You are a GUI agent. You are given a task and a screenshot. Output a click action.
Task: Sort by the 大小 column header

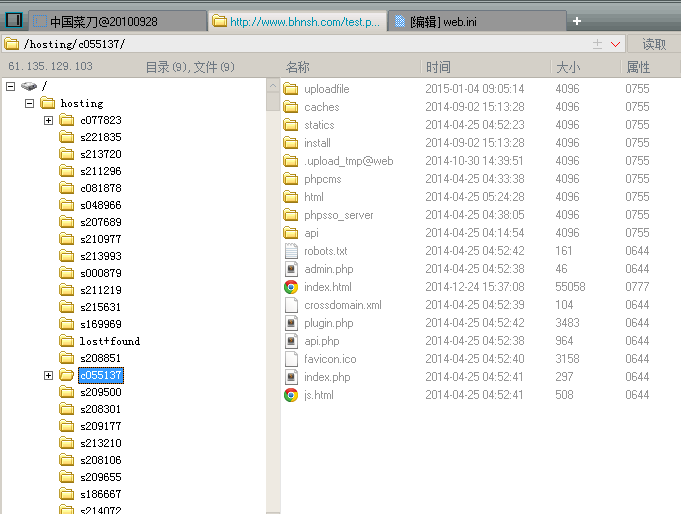(568, 67)
